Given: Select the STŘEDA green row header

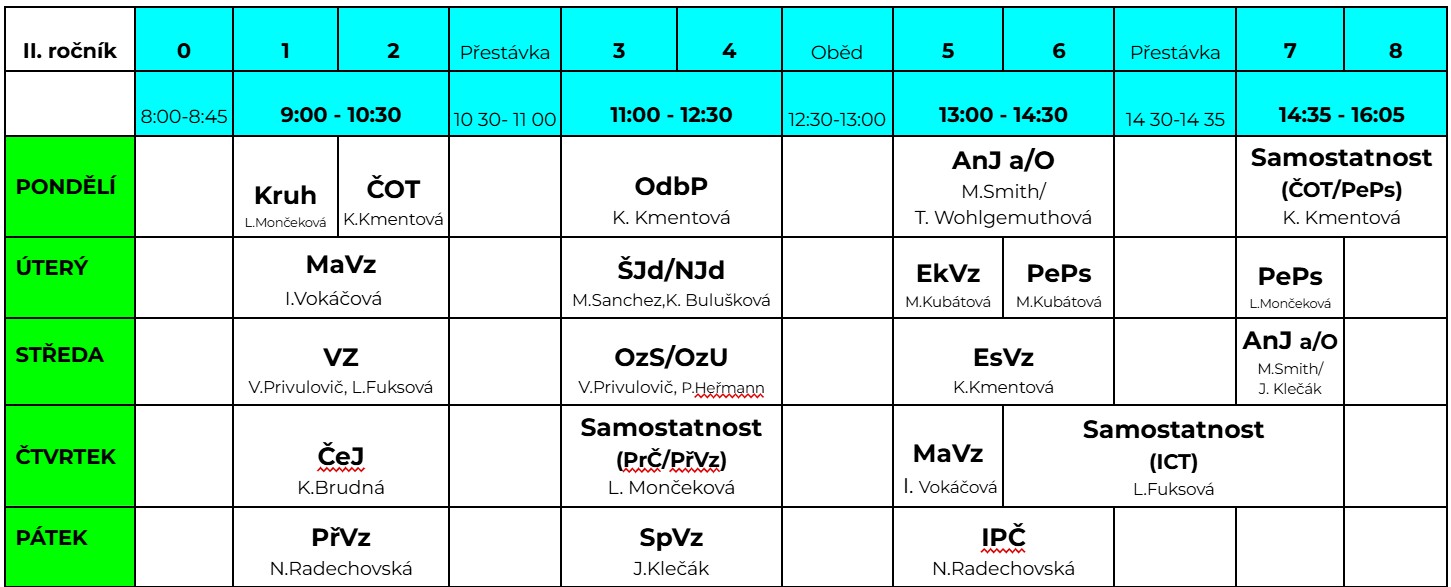Looking at the screenshot, I should tap(68, 358).
